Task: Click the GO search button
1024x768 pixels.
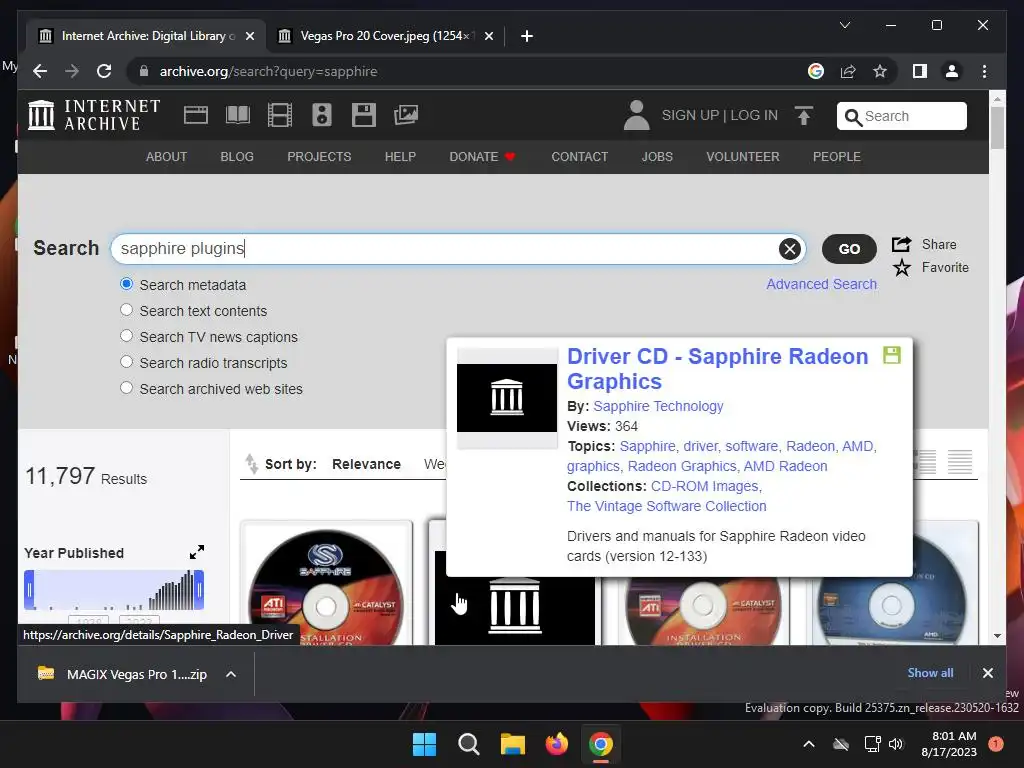Action: (x=849, y=249)
